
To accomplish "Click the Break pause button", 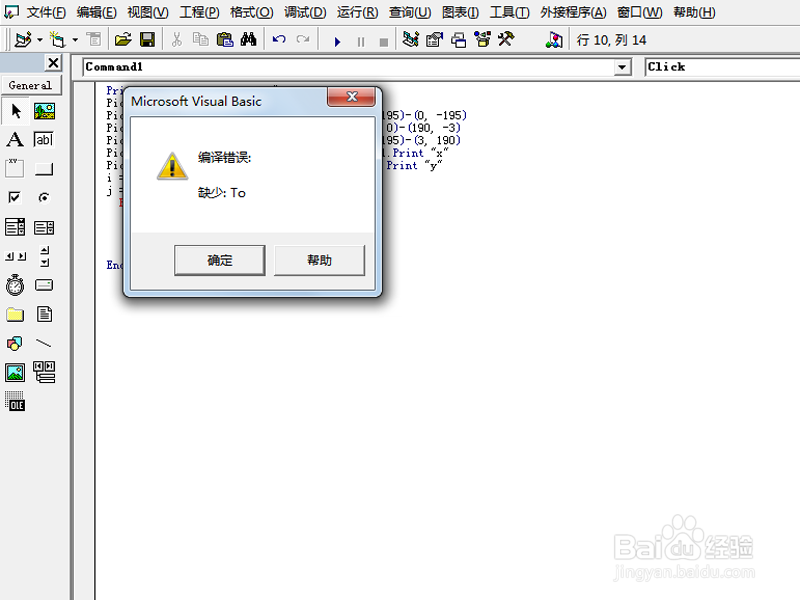I will click(x=361, y=41).
